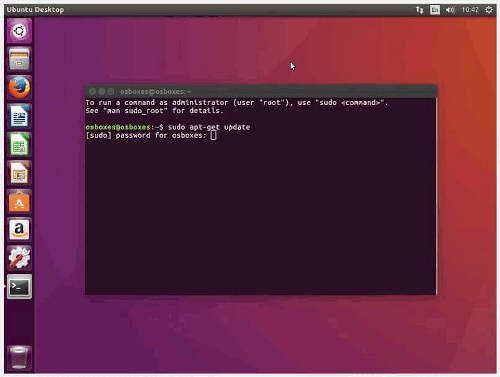500x377 pixels.
Task: Click the 'See "man sudo_root" for details.' line
Action: 155,111
